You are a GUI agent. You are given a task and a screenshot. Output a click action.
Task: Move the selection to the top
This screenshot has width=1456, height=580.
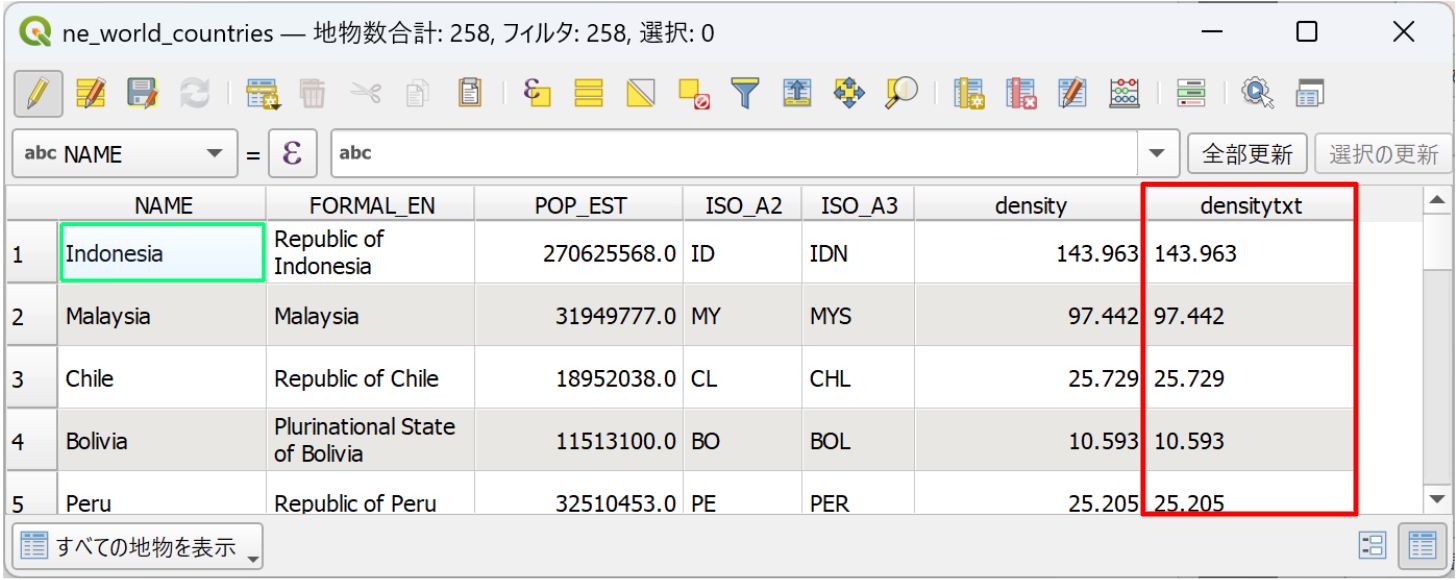pyautogui.click(x=797, y=94)
